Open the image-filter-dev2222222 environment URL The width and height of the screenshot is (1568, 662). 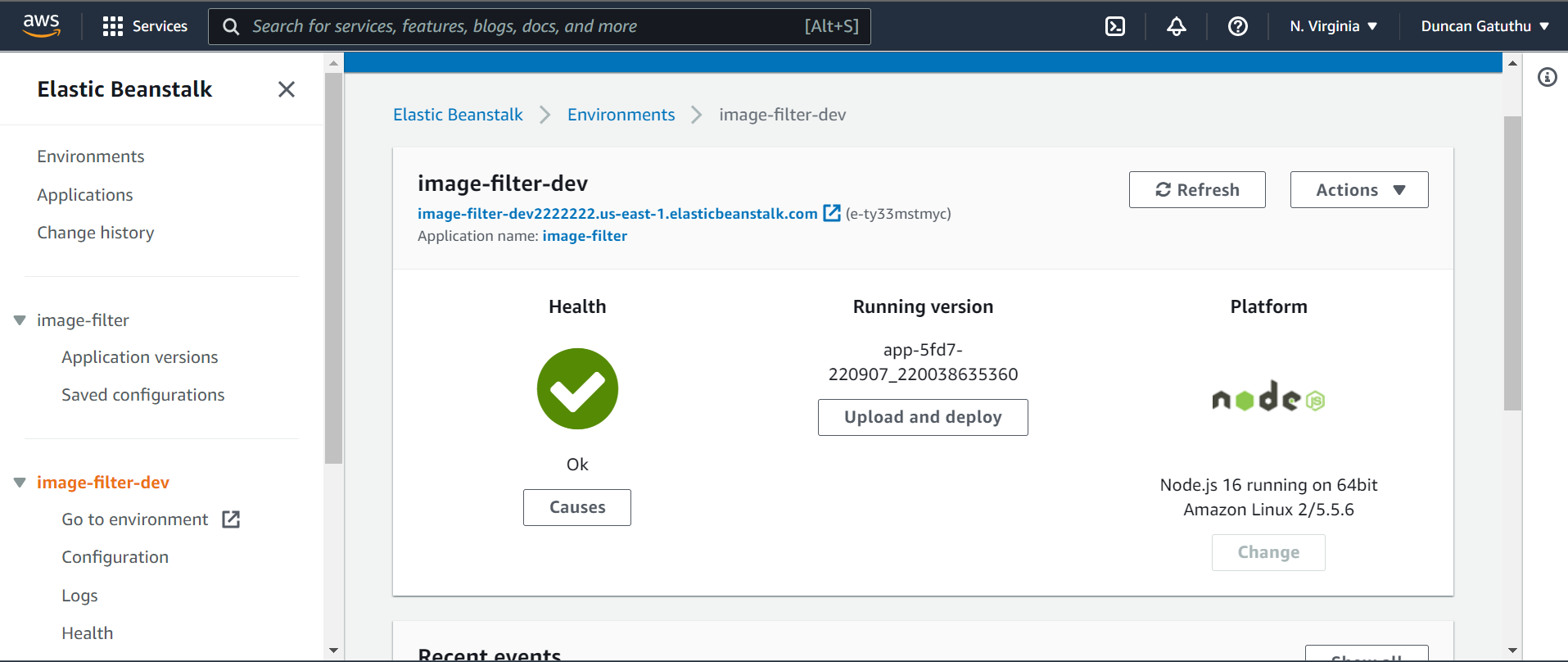[617, 213]
